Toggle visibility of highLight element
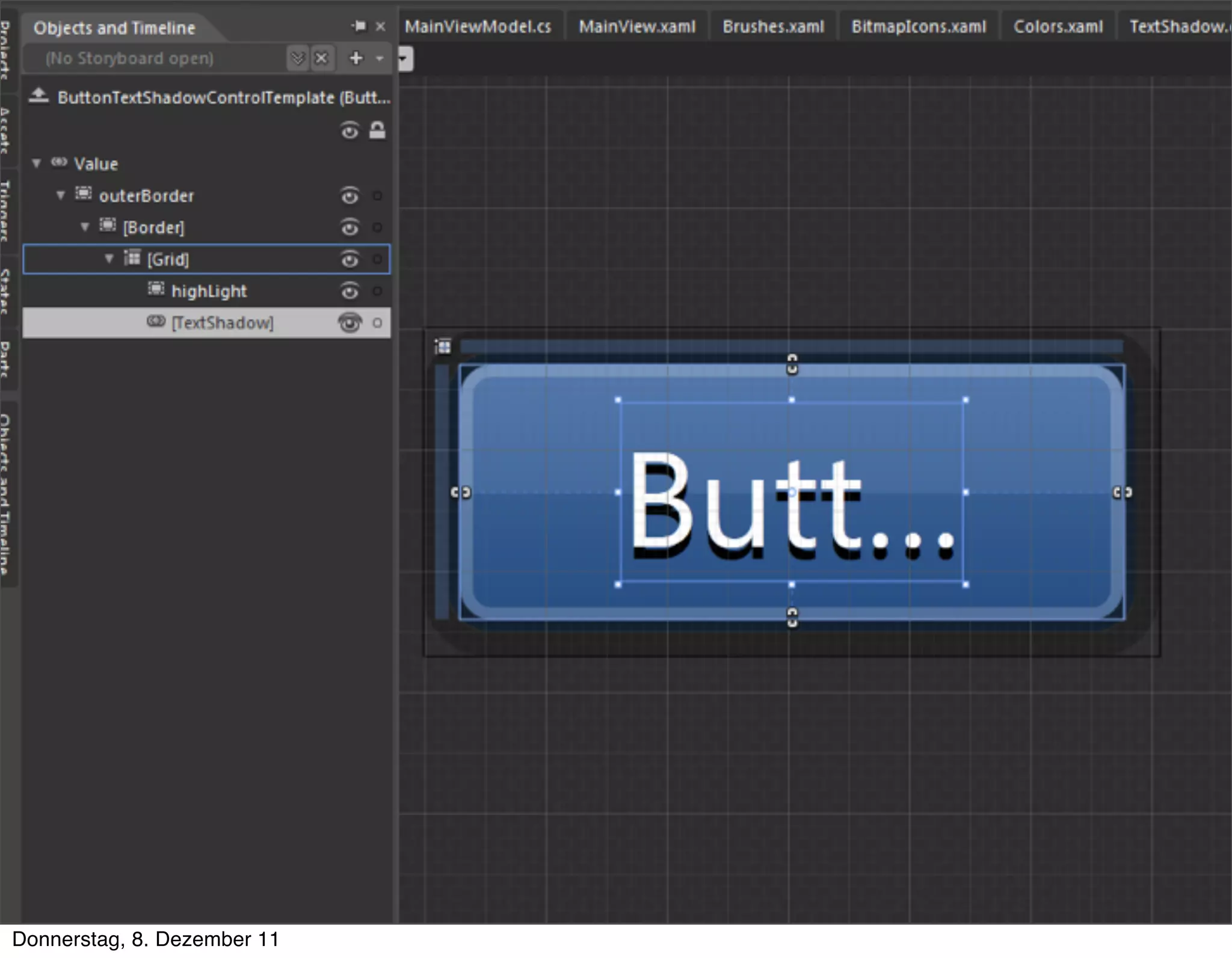The height and width of the screenshot is (958, 1232). click(x=350, y=292)
